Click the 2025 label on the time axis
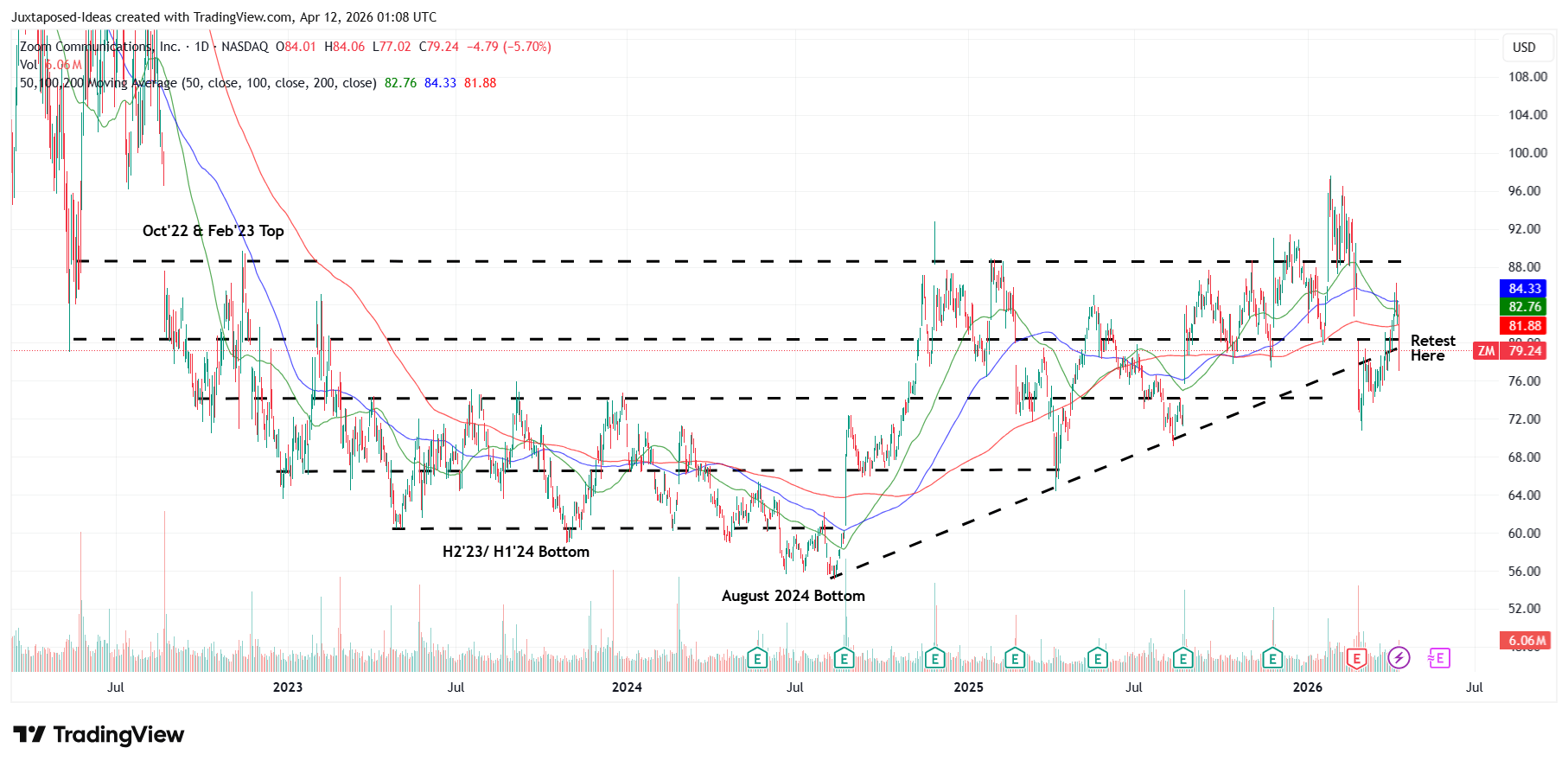 968,687
